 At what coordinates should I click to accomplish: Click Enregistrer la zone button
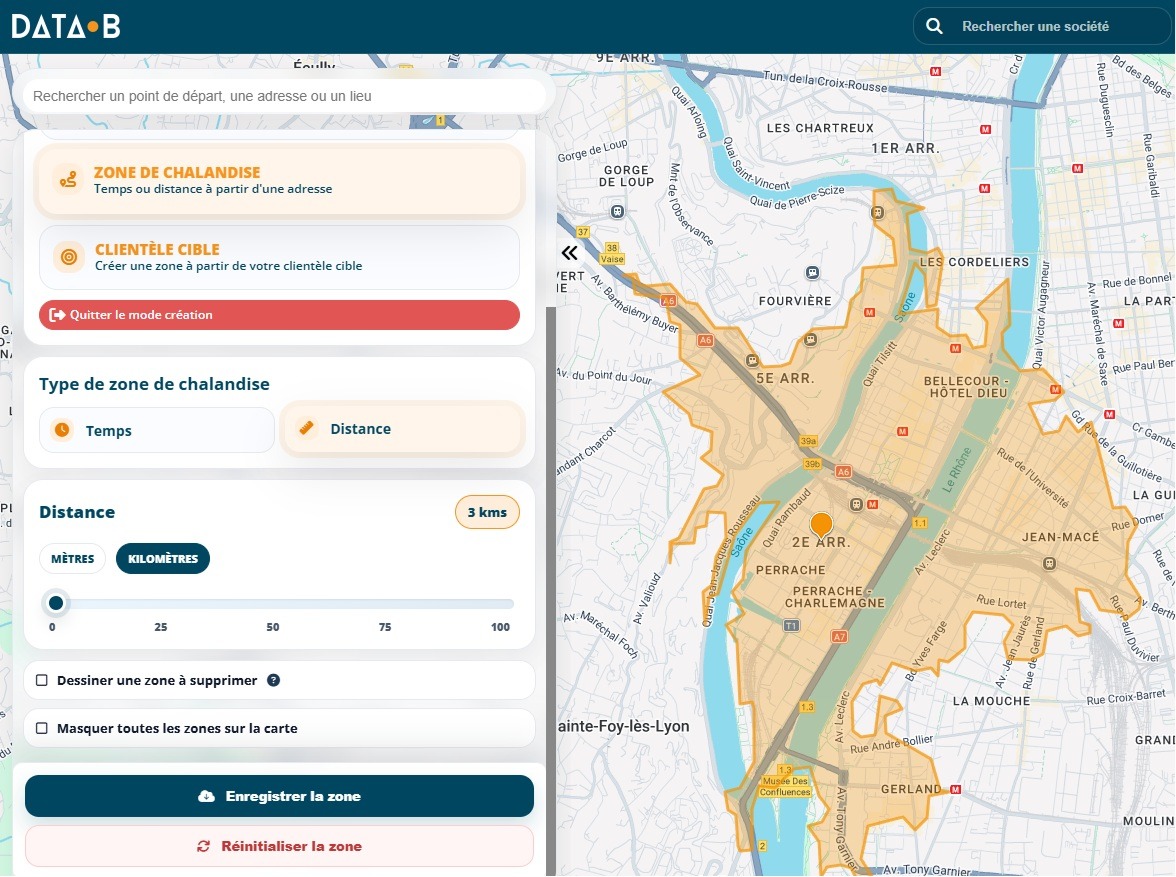[x=279, y=796]
